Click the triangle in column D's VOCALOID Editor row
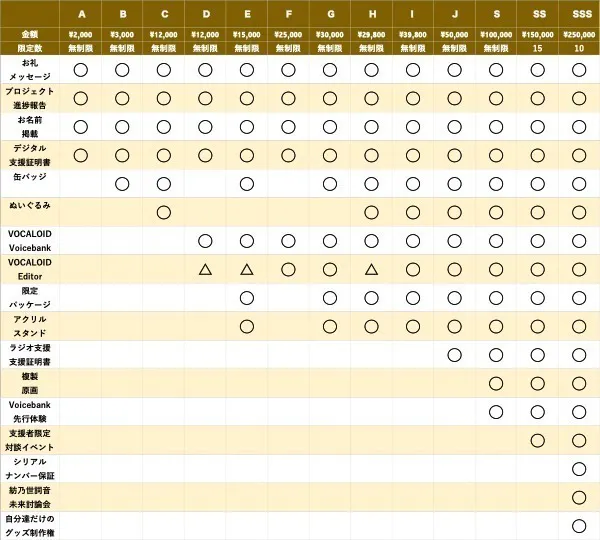This screenshot has height=540, width=600. 205,269
